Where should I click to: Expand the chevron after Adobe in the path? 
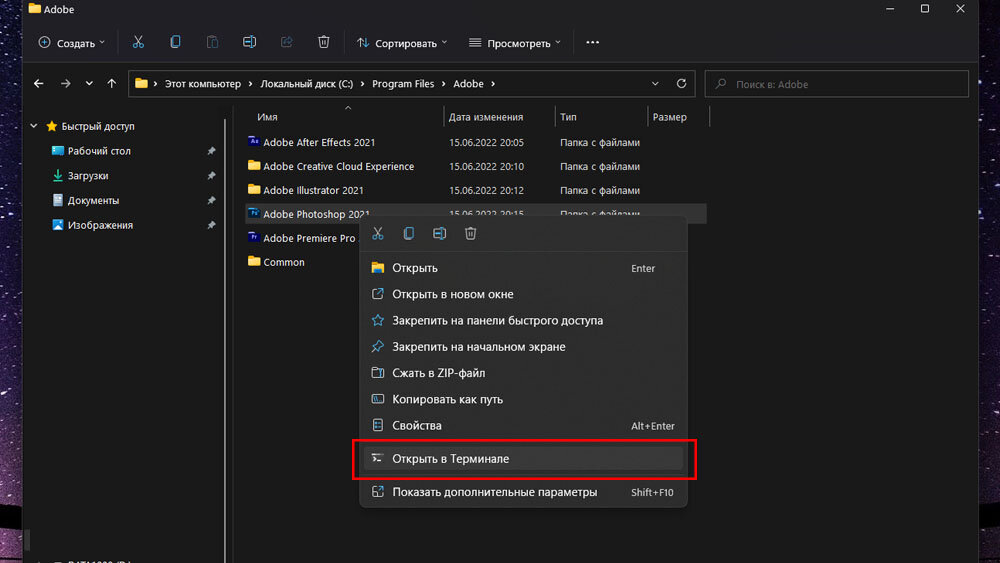click(x=493, y=84)
